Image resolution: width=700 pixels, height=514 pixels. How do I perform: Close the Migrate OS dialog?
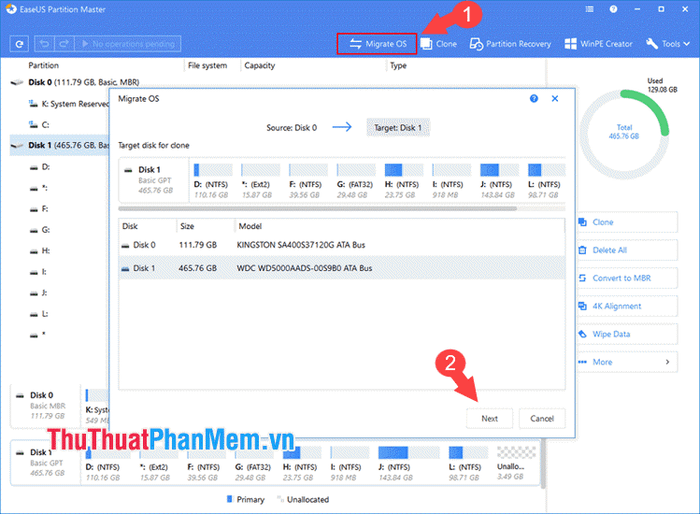pos(555,99)
